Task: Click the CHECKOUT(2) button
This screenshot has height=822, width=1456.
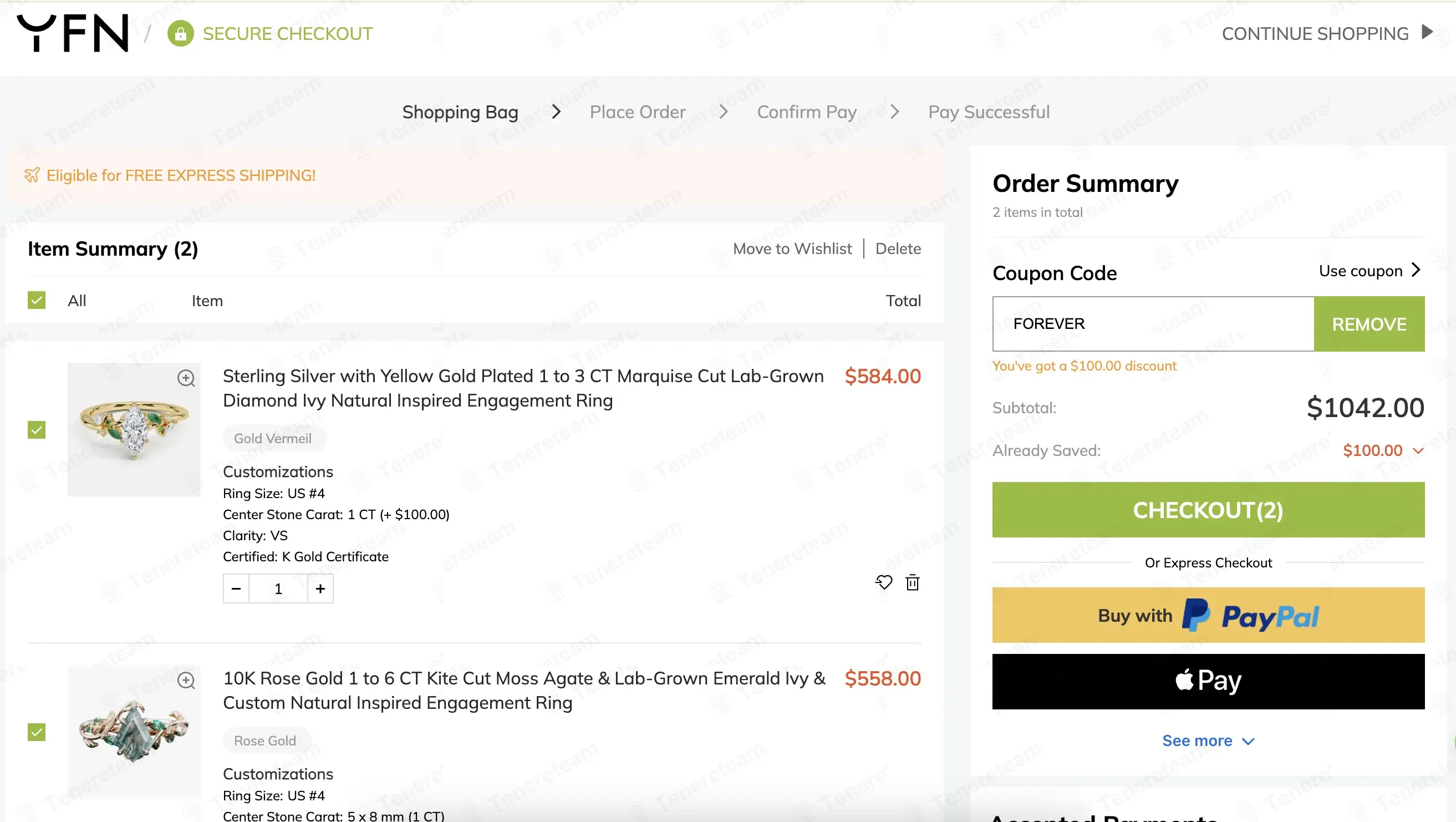Action: (x=1208, y=509)
